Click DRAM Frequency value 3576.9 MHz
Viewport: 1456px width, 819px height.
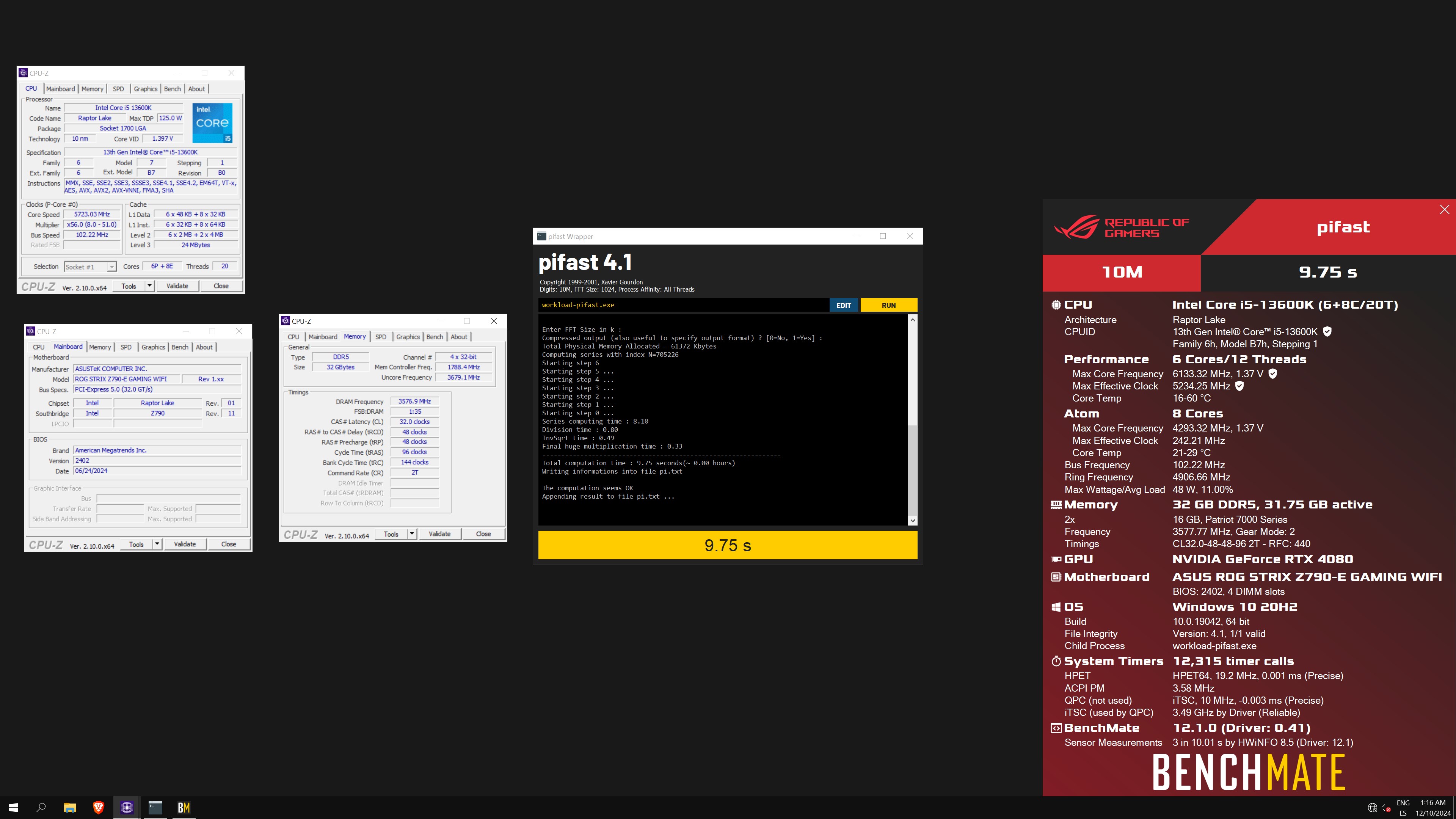[x=414, y=401]
